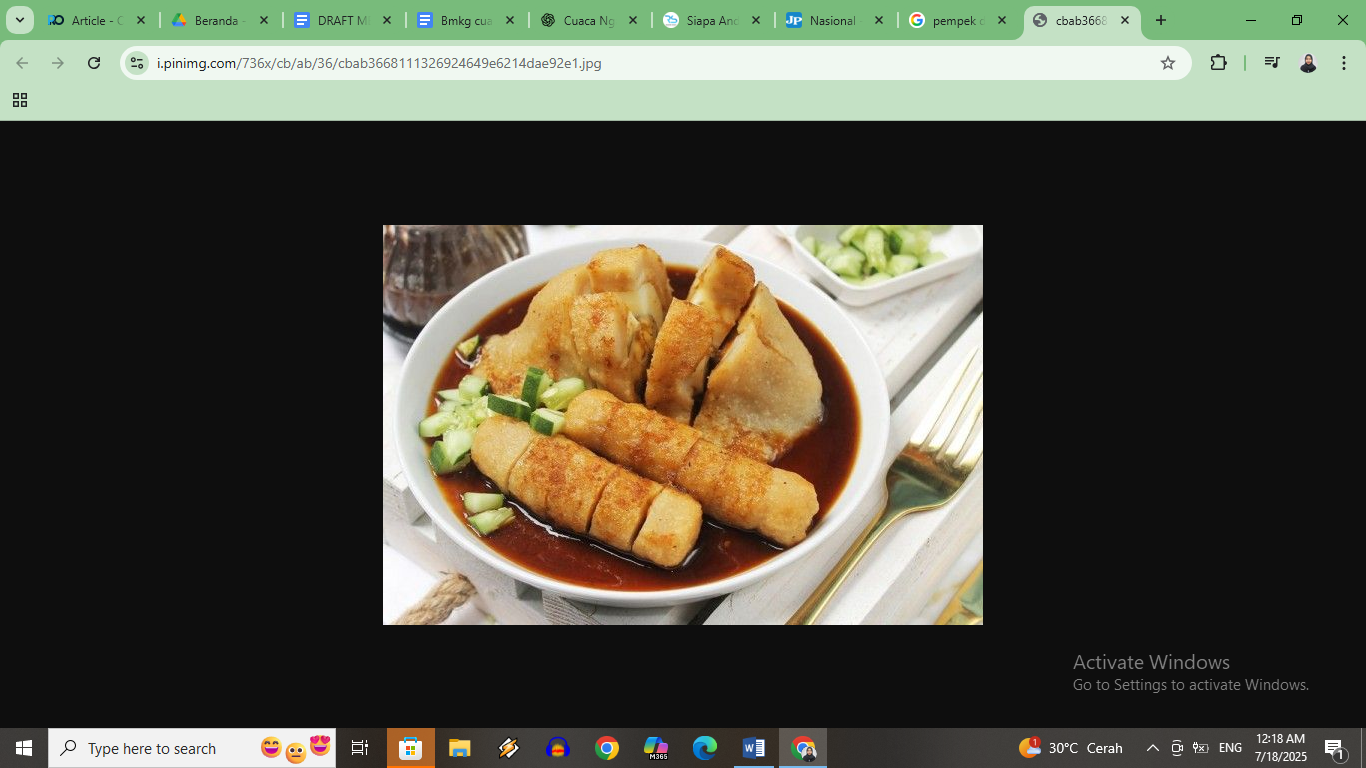
Task: Open a new tab with the plus button
Action: (x=1161, y=19)
